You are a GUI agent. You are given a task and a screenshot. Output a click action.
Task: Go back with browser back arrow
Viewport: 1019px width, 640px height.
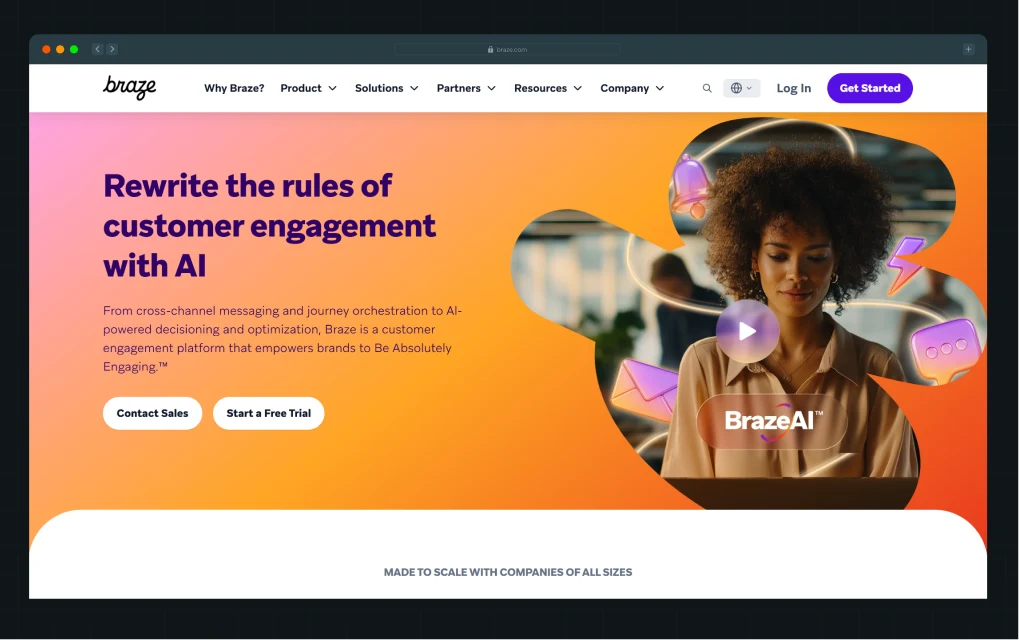point(97,49)
